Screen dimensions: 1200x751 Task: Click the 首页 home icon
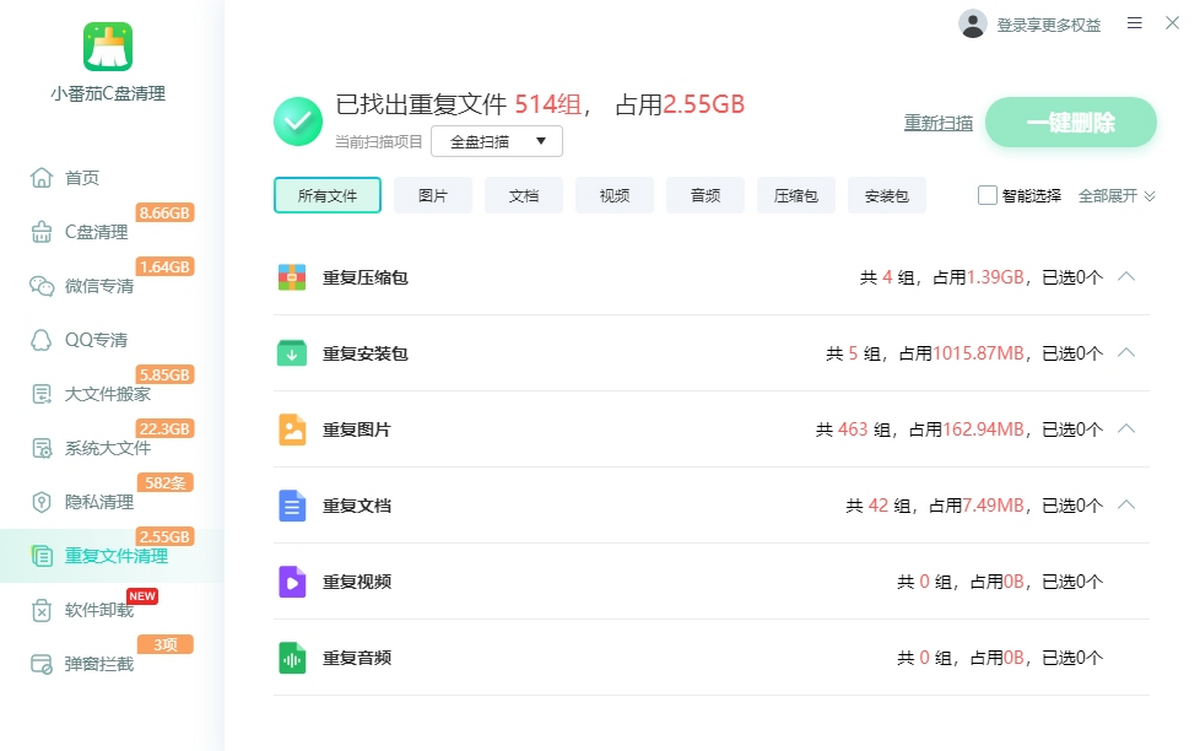click(x=40, y=177)
